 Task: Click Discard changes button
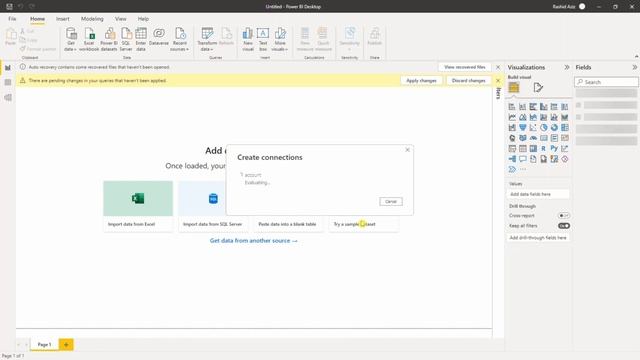(x=469, y=81)
